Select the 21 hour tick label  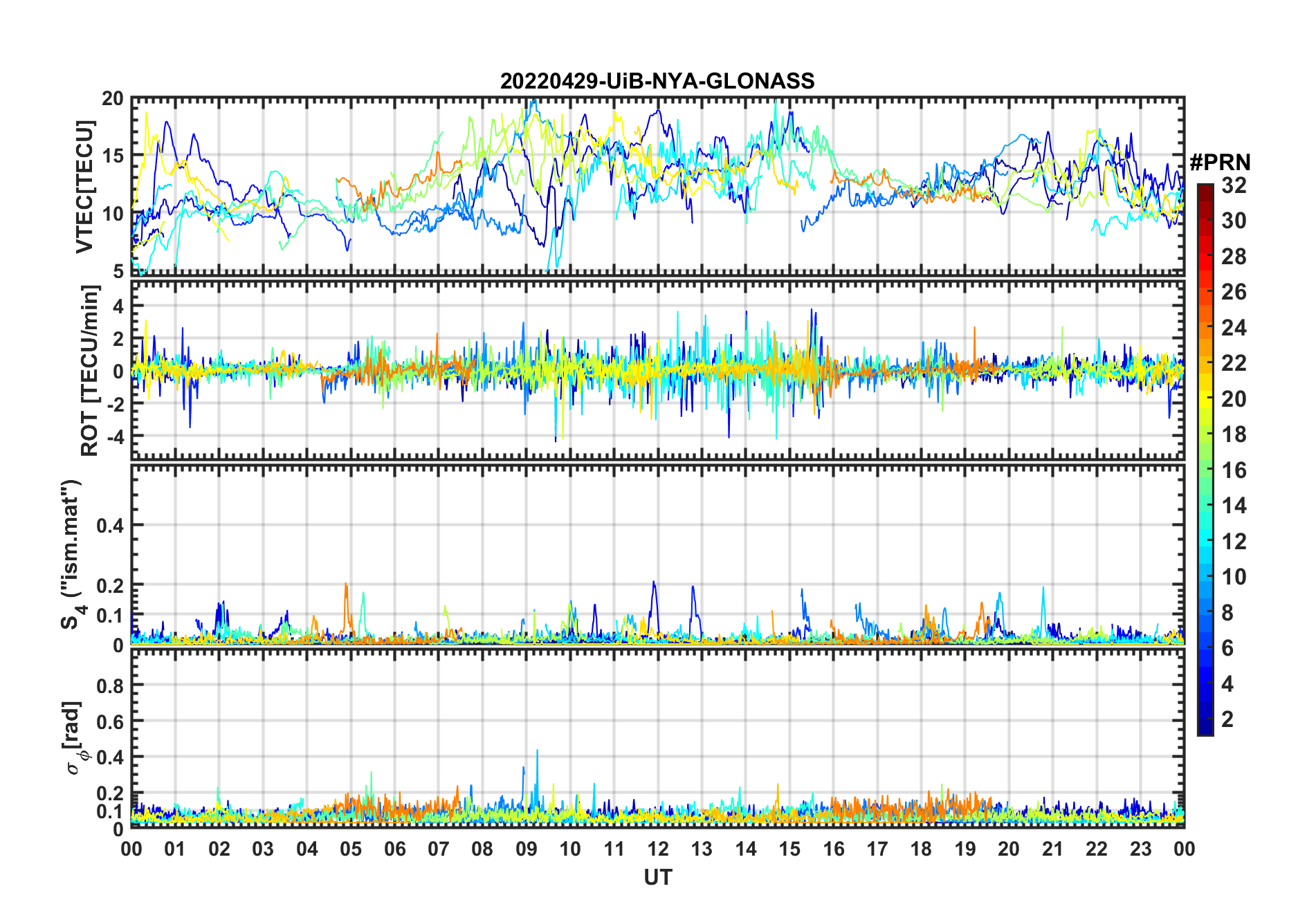[x=1053, y=849]
